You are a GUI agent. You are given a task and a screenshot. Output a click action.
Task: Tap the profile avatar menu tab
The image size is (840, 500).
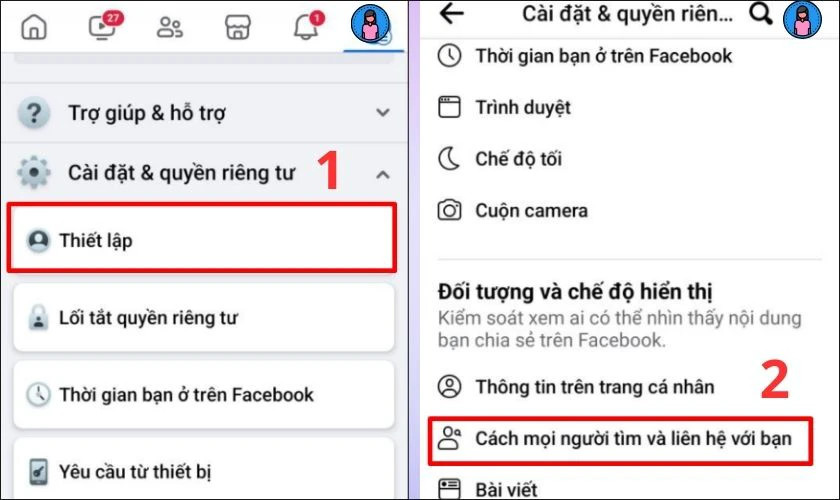coord(371,24)
